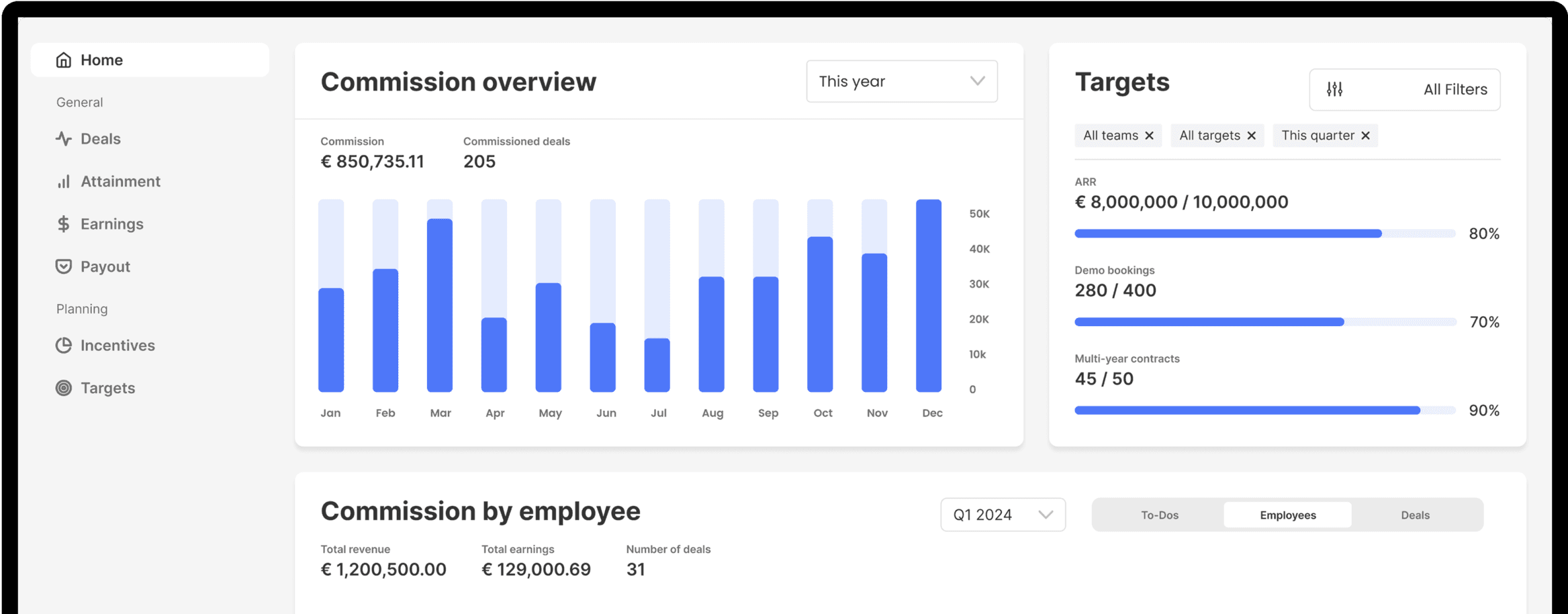1568x614 pixels.
Task: Click the This quarter chip label
Action: tap(1318, 136)
